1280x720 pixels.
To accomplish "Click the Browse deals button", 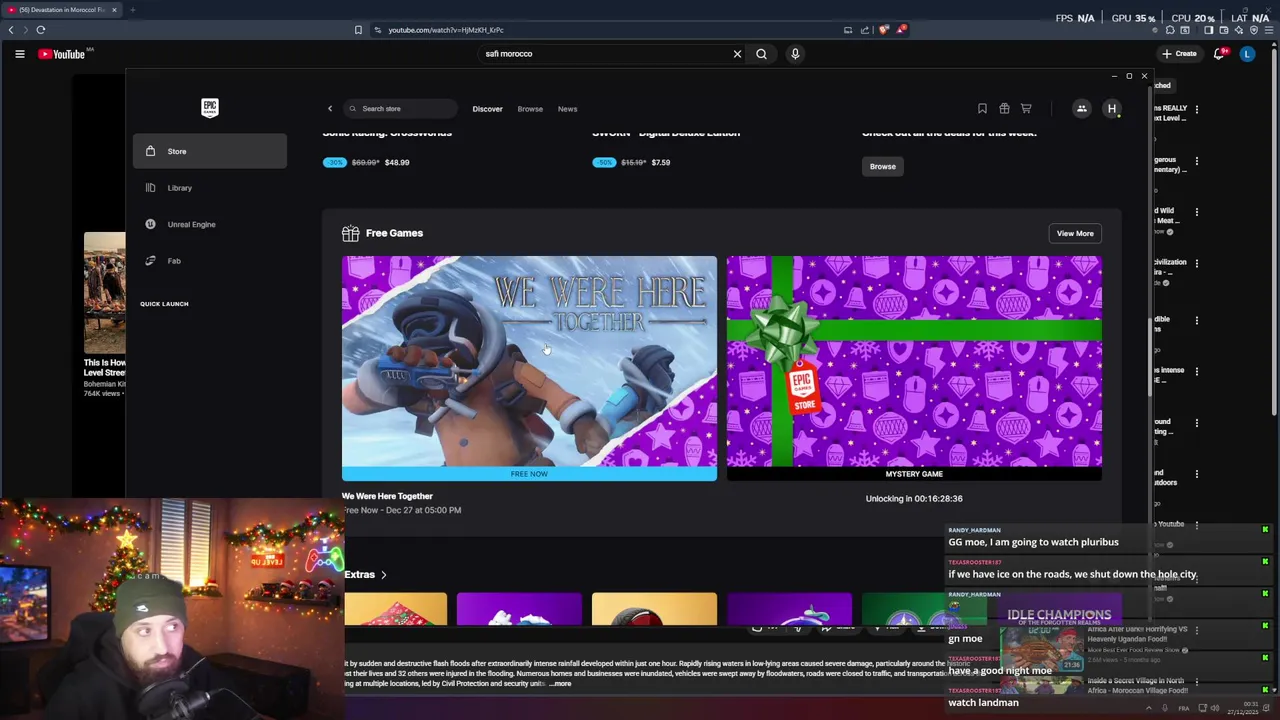I will [882, 166].
